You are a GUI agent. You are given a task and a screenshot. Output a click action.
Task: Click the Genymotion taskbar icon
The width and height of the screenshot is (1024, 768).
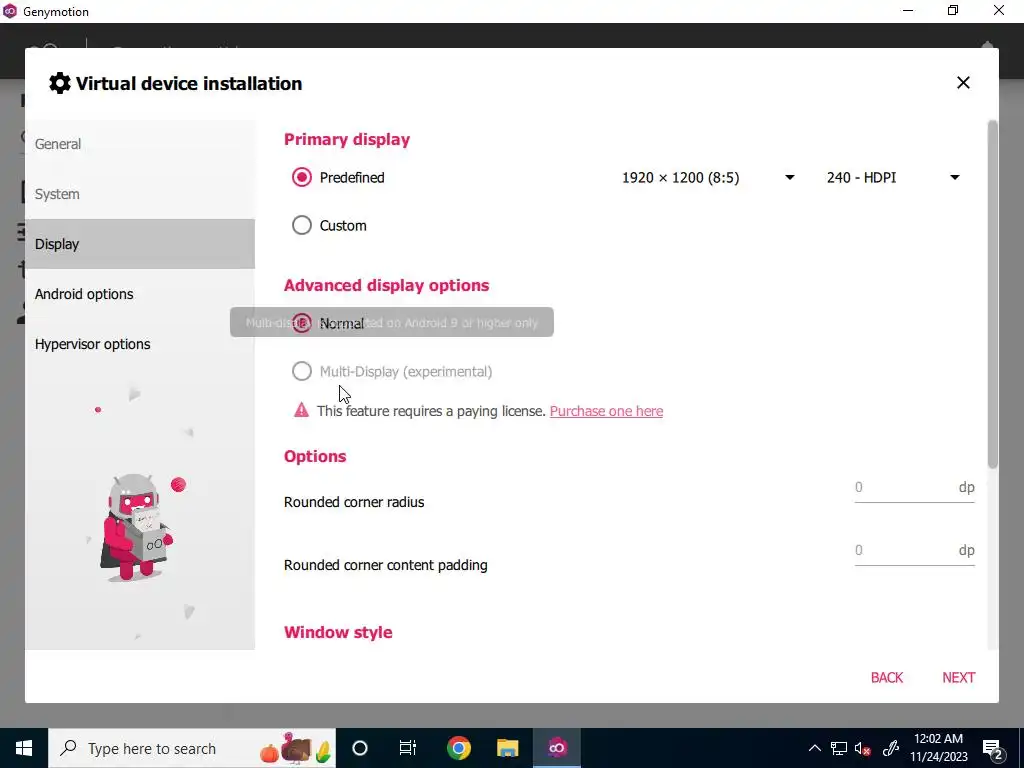(x=557, y=748)
